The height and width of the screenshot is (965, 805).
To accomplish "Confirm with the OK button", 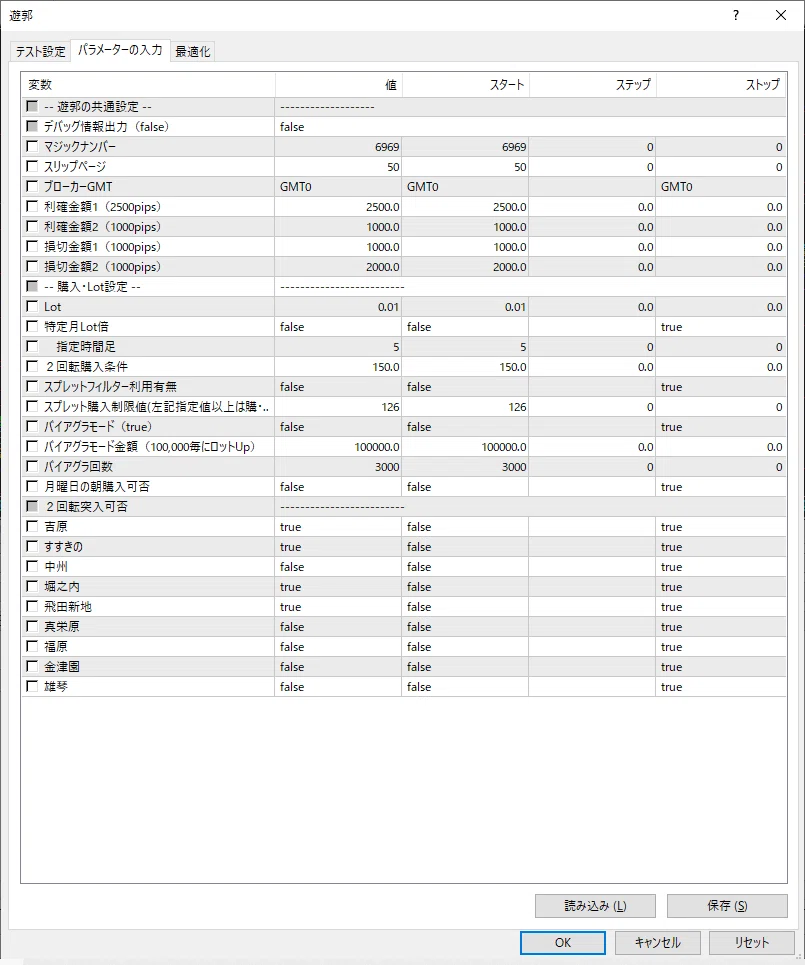I will click(x=563, y=942).
